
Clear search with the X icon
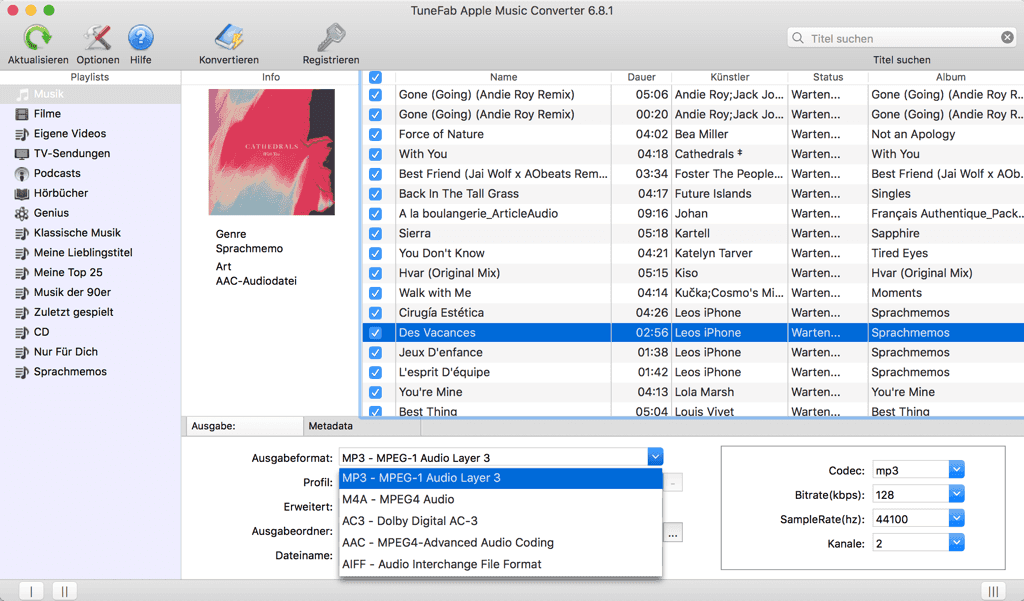(1008, 38)
